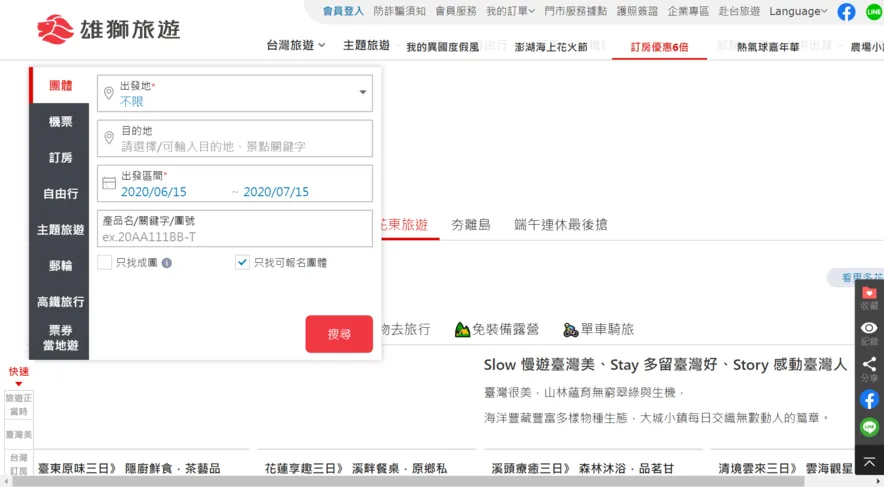Click the horizontal scrollbar at page bottom
The width and height of the screenshot is (884, 487).
[400, 481]
